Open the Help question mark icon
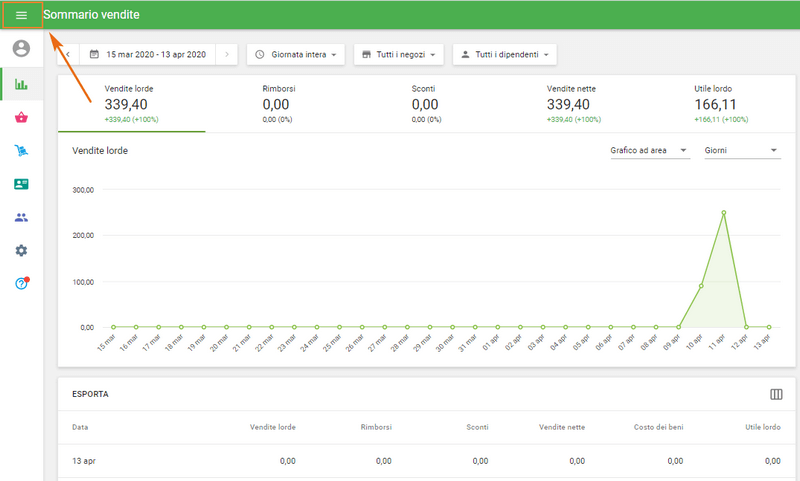The width and height of the screenshot is (800, 481). 21,284
